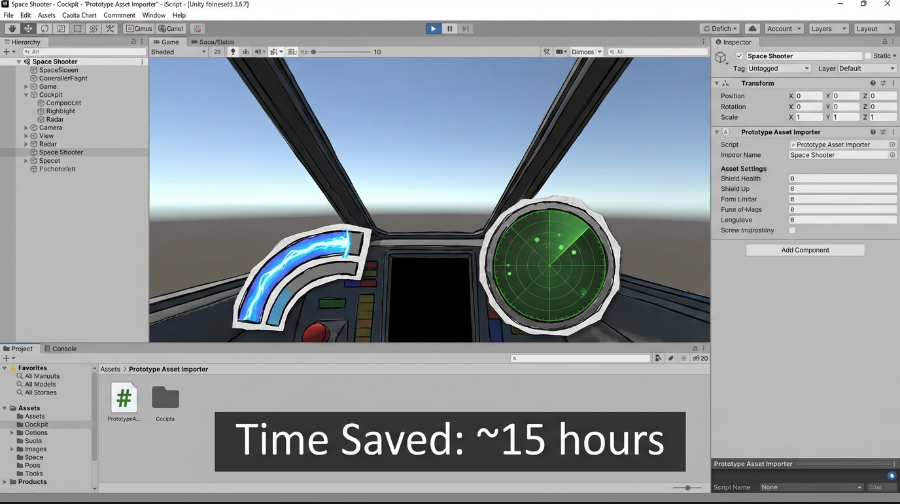Open the Help menu
Image resolution: width=900 pixels, height=504 pixels.
tap(179, 15)
